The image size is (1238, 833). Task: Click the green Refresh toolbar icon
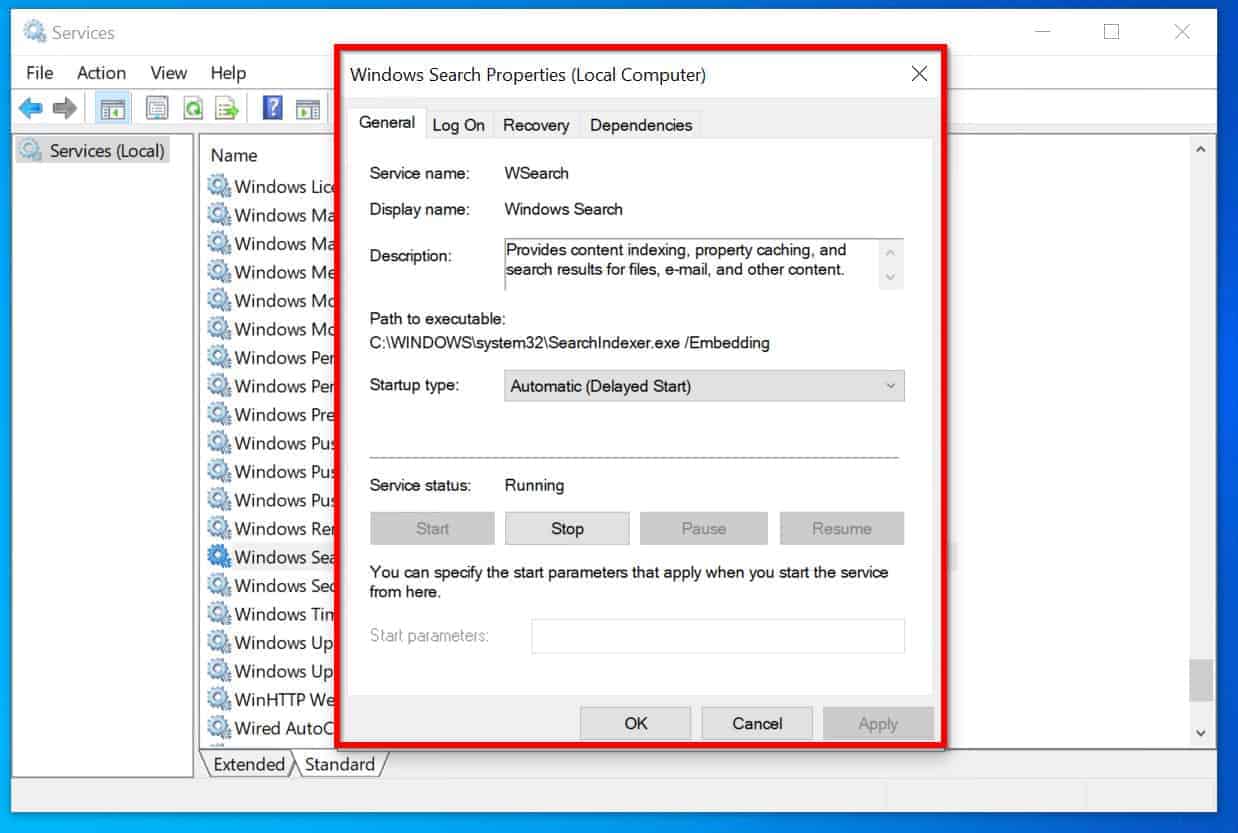pos(193,108)
